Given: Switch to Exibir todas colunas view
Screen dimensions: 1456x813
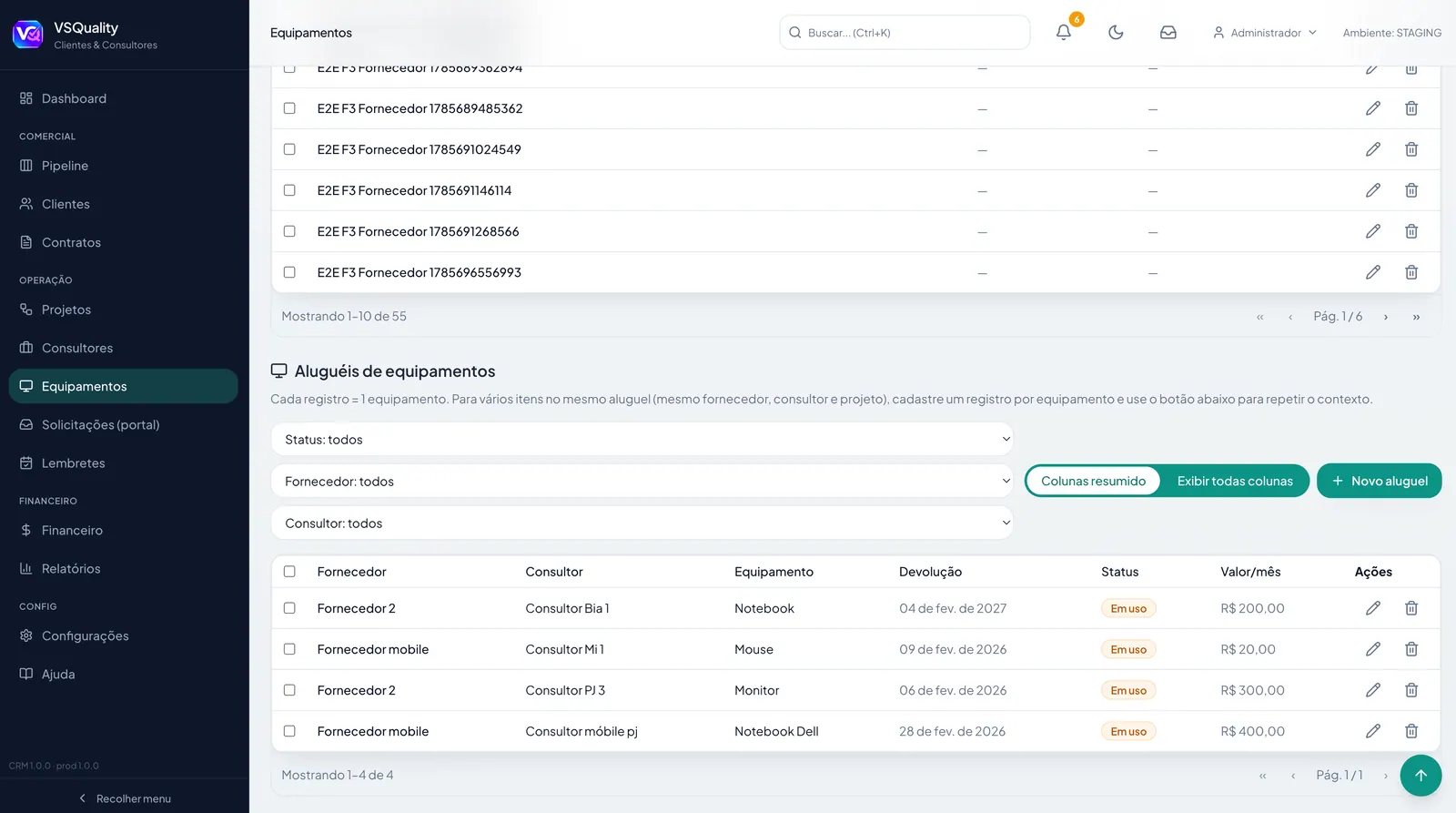Looking at the screenshot, I should coord(1235,481).
